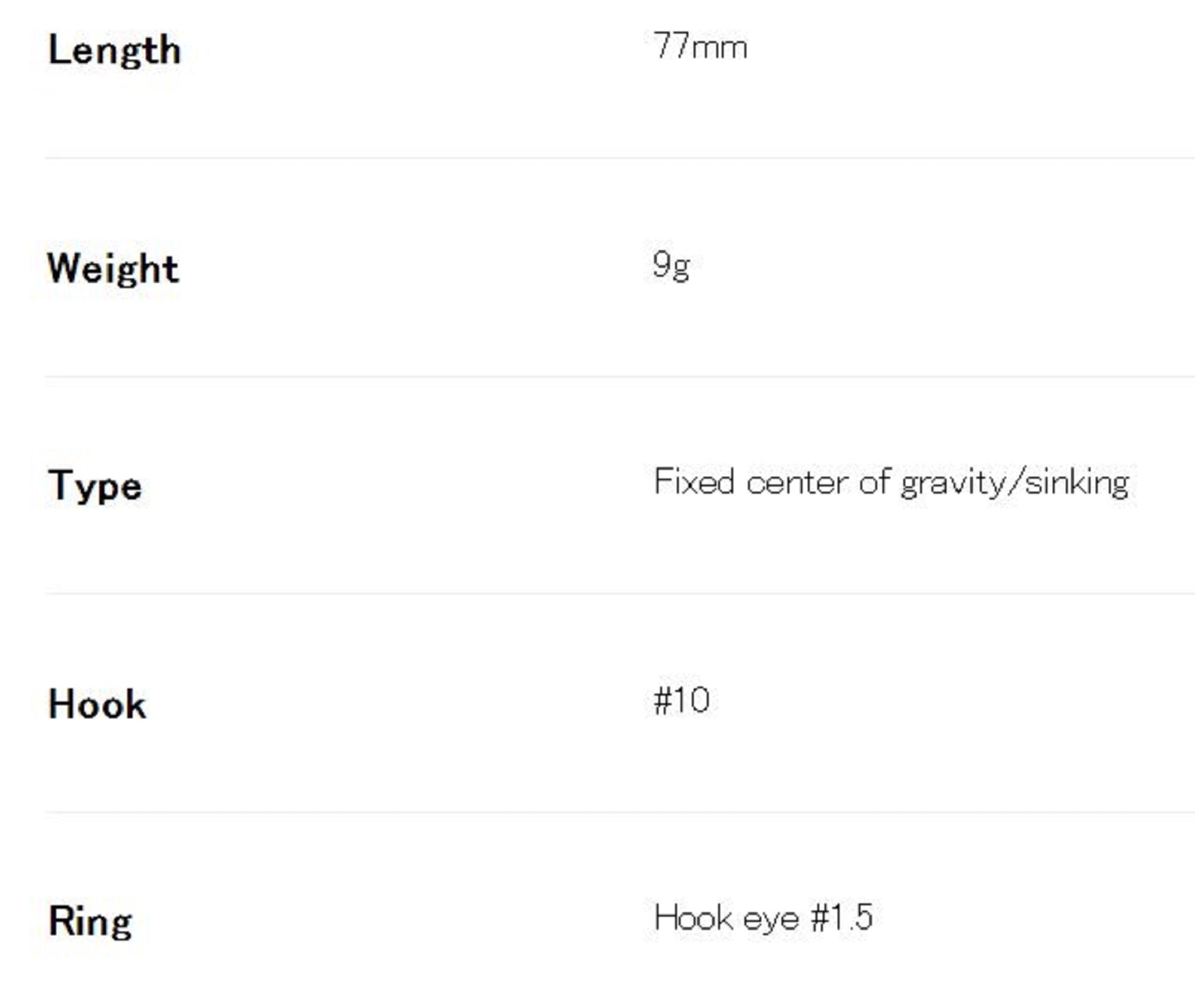Click the word 'Fixed' in Type value
Screen dimensions: 1195x1008
(694, 482)
